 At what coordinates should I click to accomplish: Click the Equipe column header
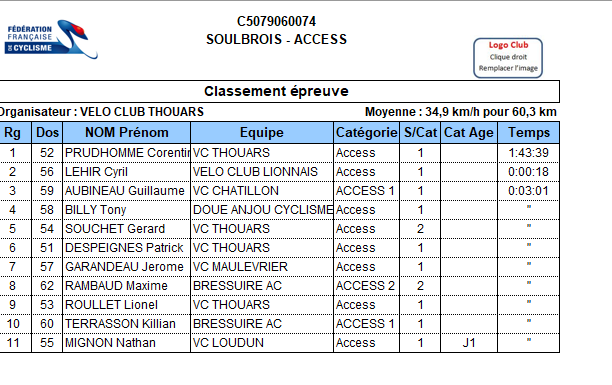tap(262, 132)
